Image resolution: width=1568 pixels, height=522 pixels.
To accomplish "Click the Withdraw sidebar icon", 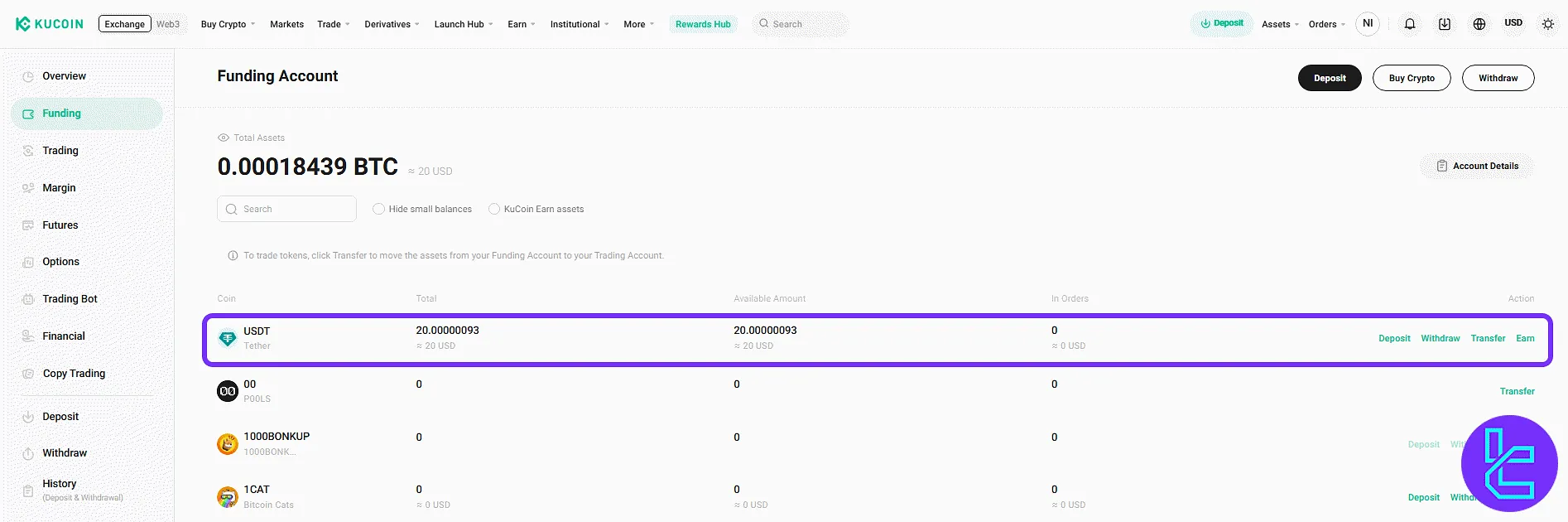I will pyautogui.click(x=28, y=453).
